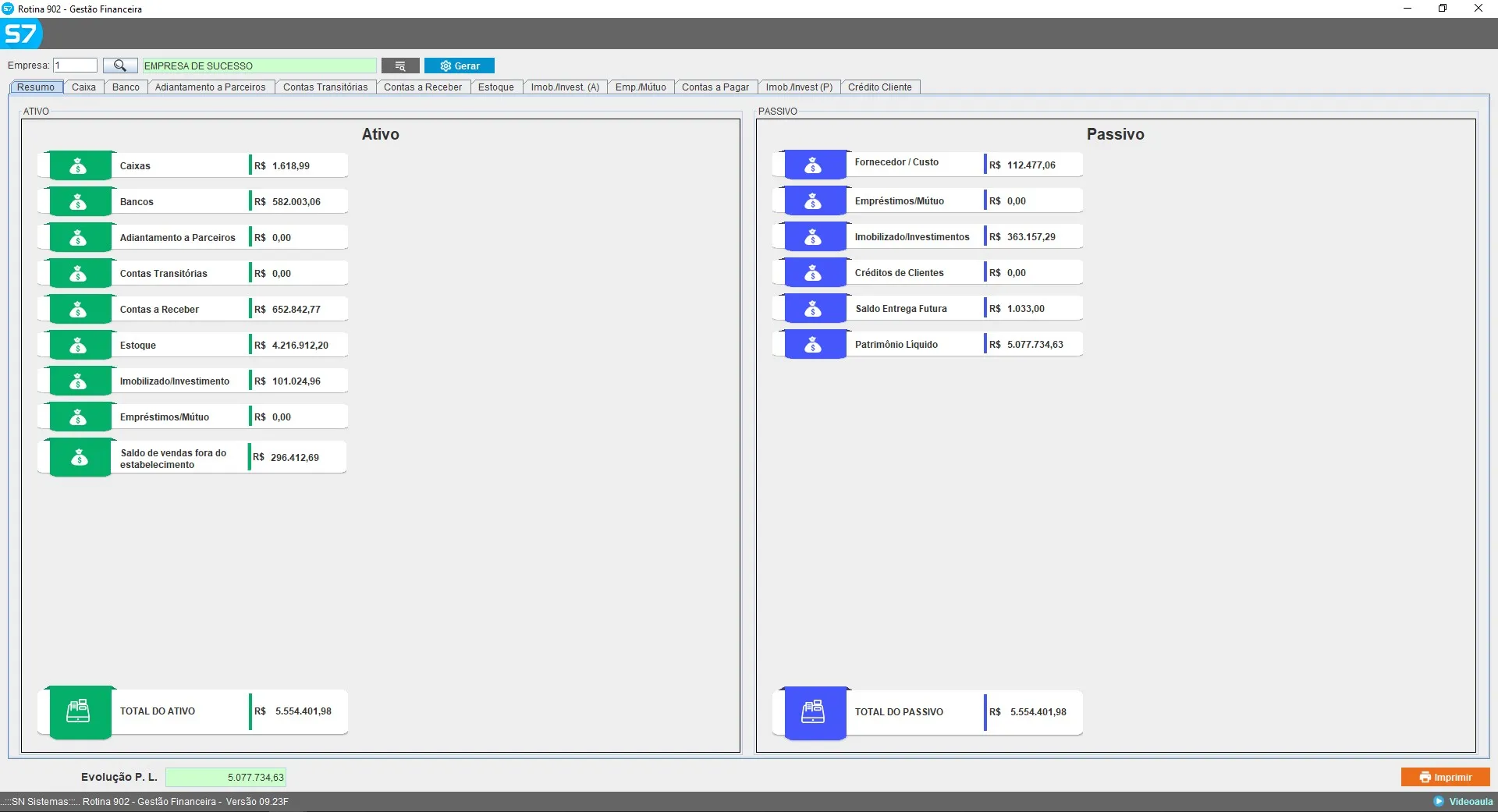Select the Estoque tab
Screen dimensions: 1498x812
(x=495, y=87)
